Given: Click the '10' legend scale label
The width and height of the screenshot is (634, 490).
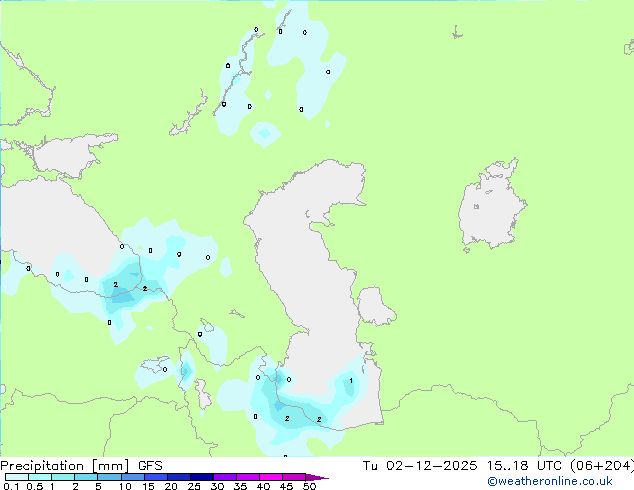Looking at the screenshot, I should point(125,486).
